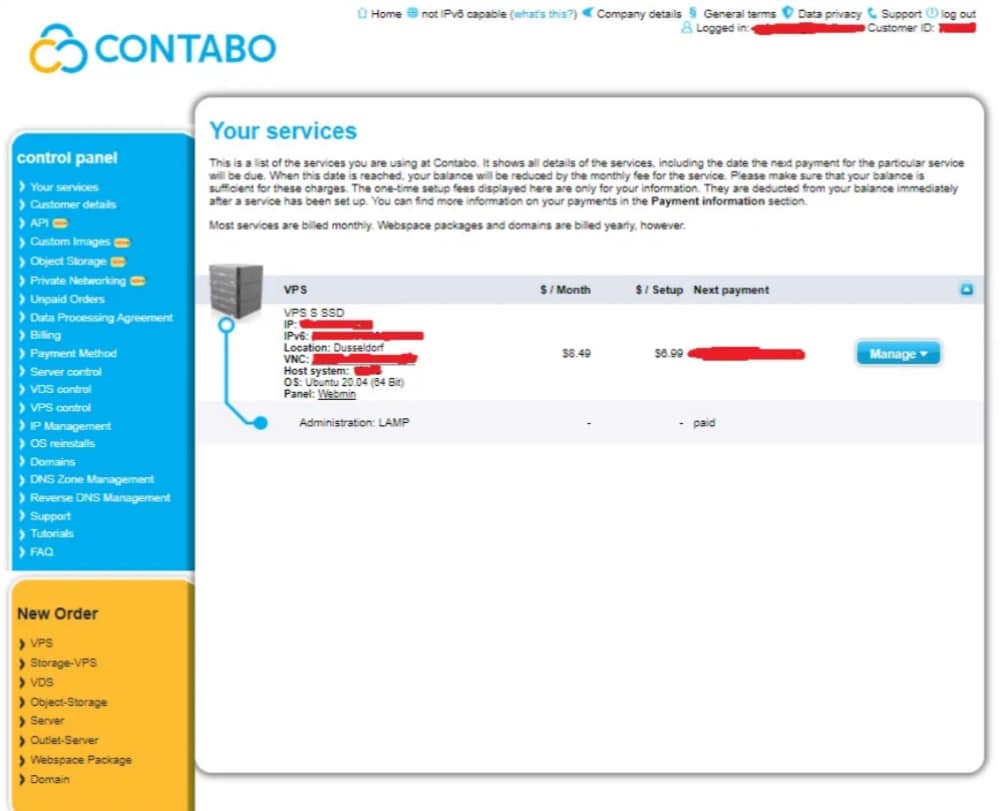Open General terms in header
The width and height of the screenshot is (1000, 811).
pyautogui.click(x=739, y=14)
